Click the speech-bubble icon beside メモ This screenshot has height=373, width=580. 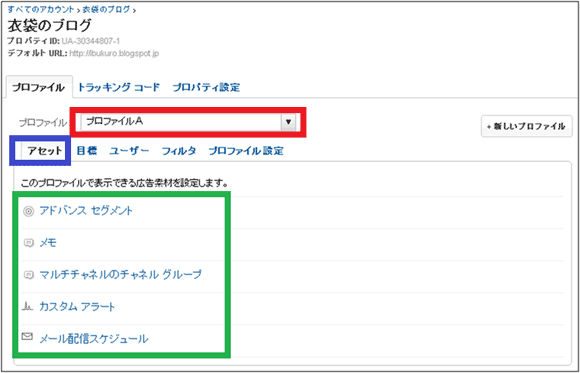(28, 243)
